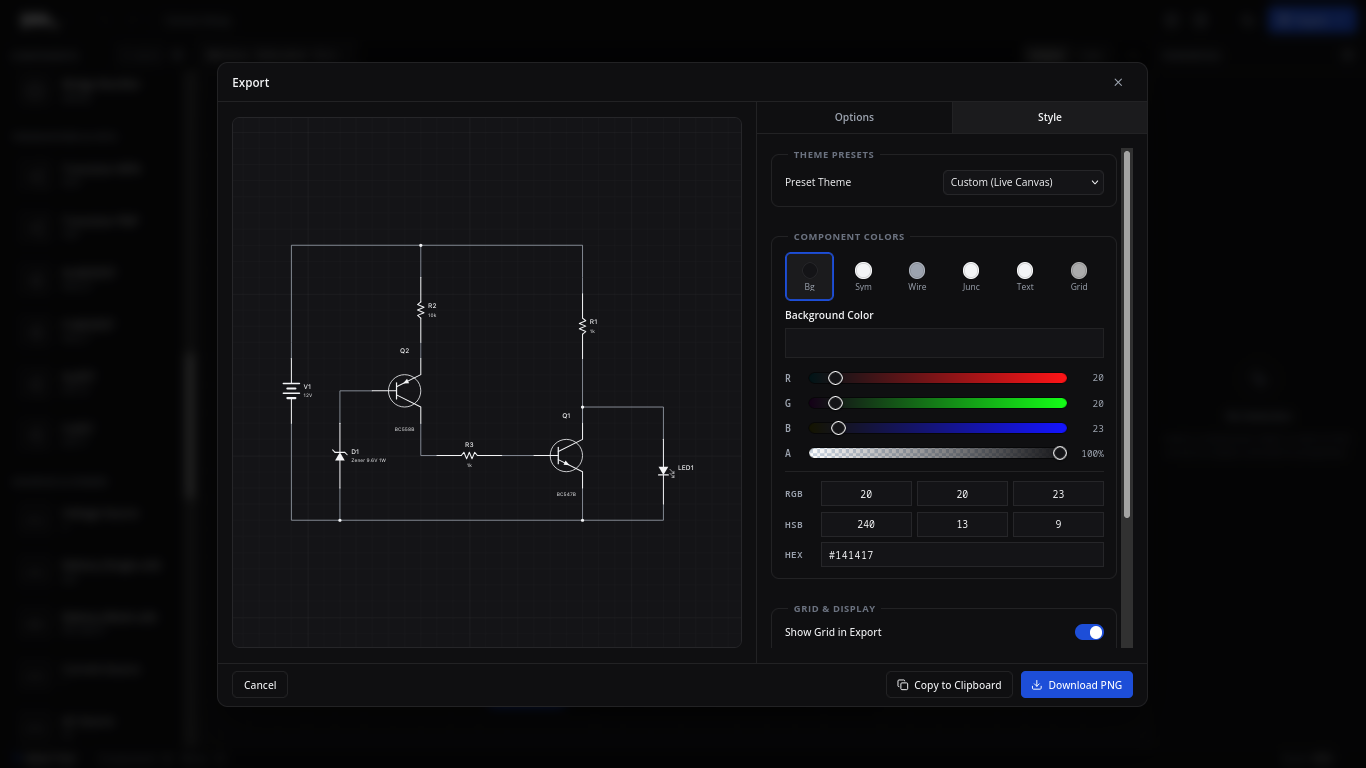The width and height of the screenshot is (1366, 768).
Task: Close the Export dialog
Action: pyautogui.click(x=1118, y=82)
